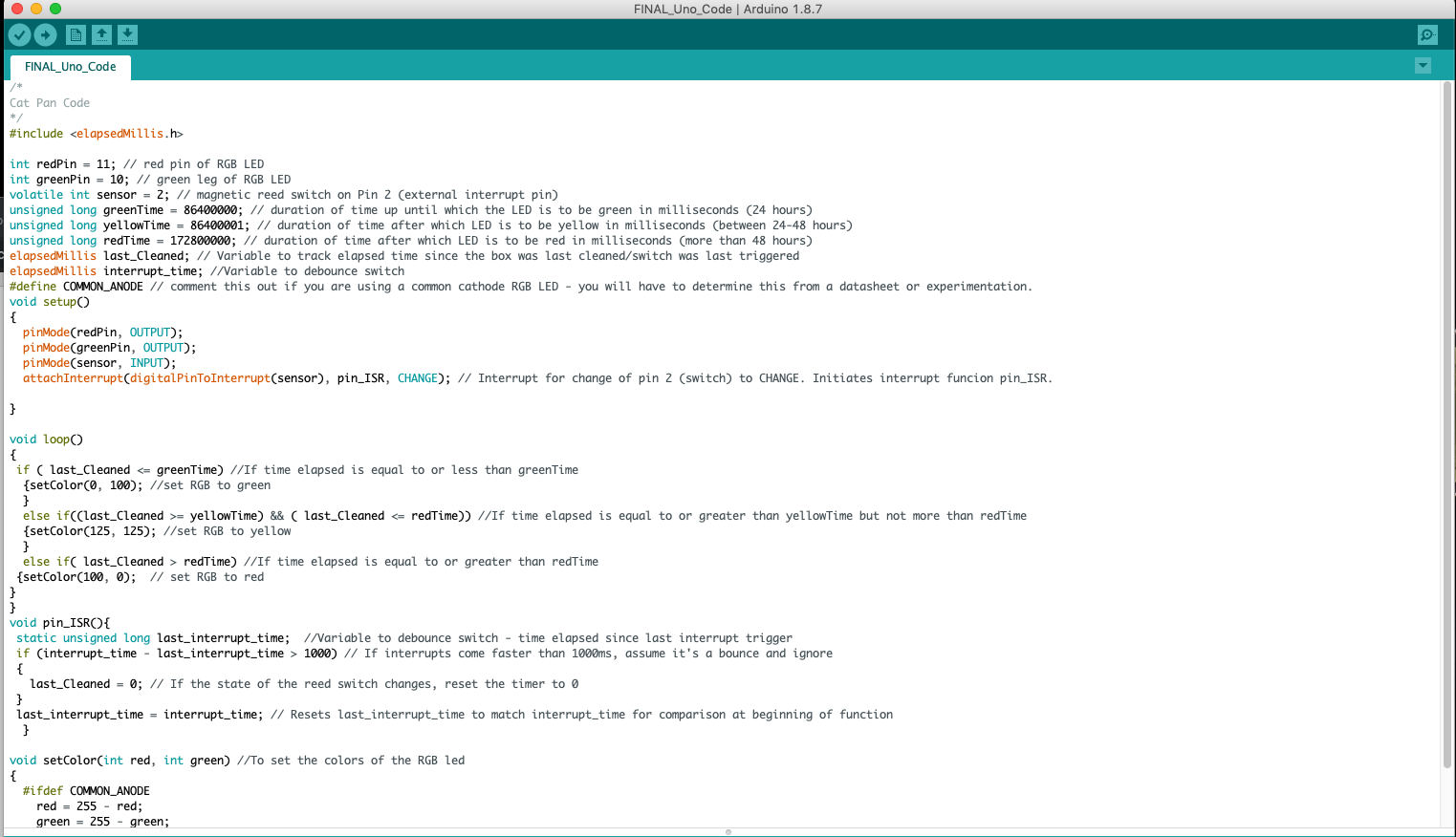Click the '#include <elapsedMillis.h>' line

coord(97,134)
